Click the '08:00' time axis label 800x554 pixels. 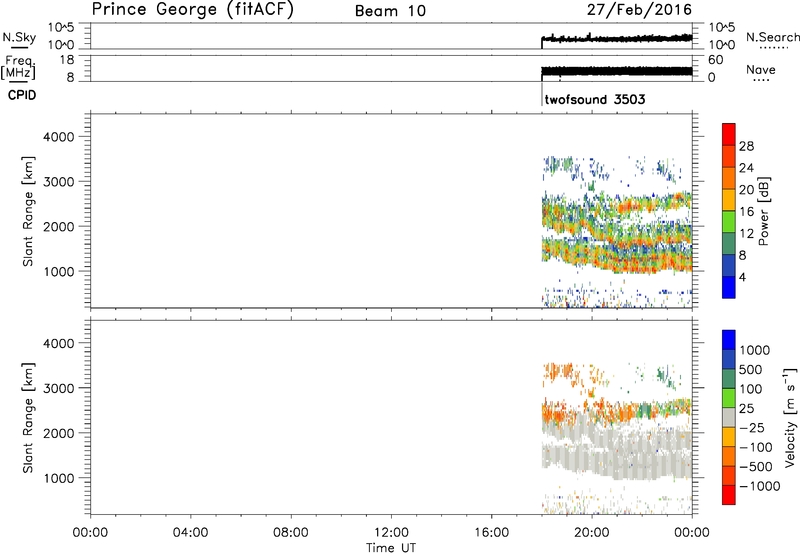[x=291, y=533]
